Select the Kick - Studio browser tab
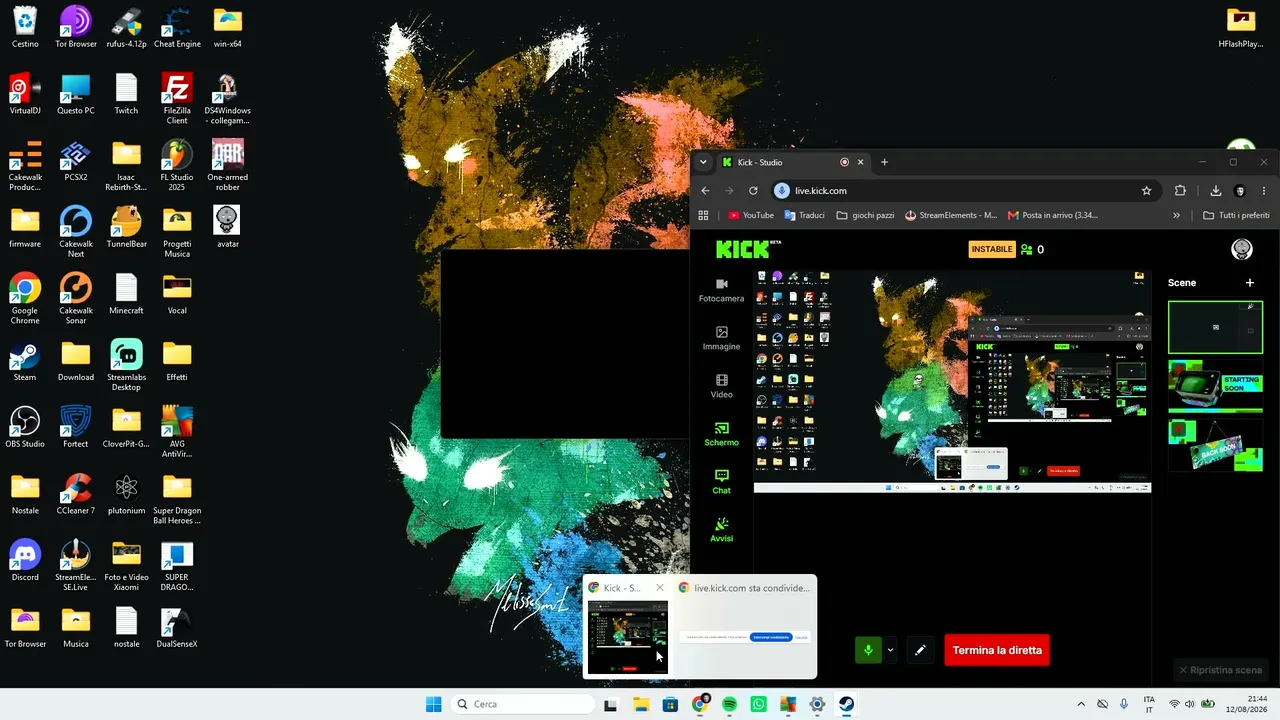This screenshot has width=1280, height=720. [793, 162]
